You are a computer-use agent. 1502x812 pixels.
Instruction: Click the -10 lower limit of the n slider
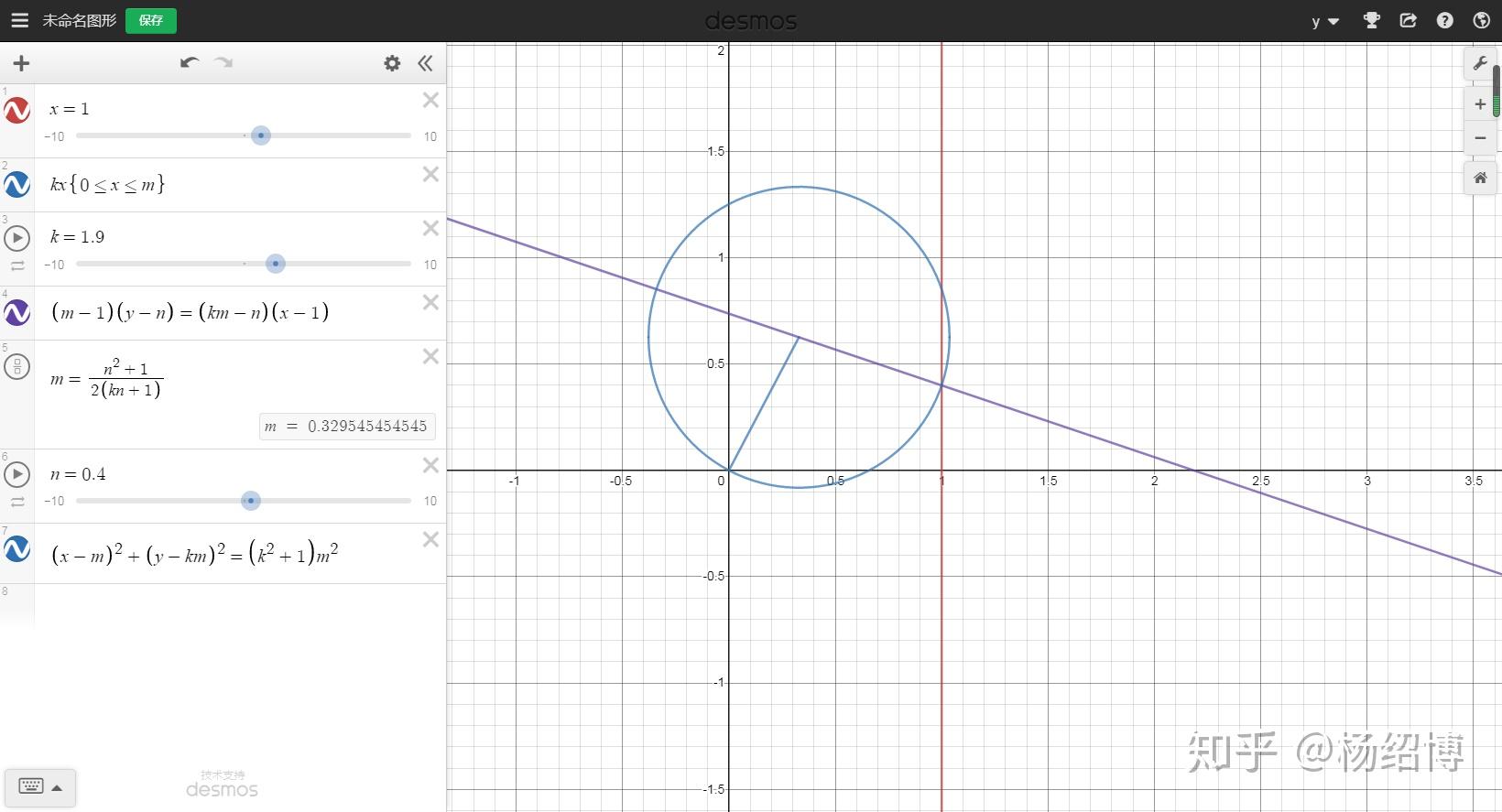[x=54, y=501]
